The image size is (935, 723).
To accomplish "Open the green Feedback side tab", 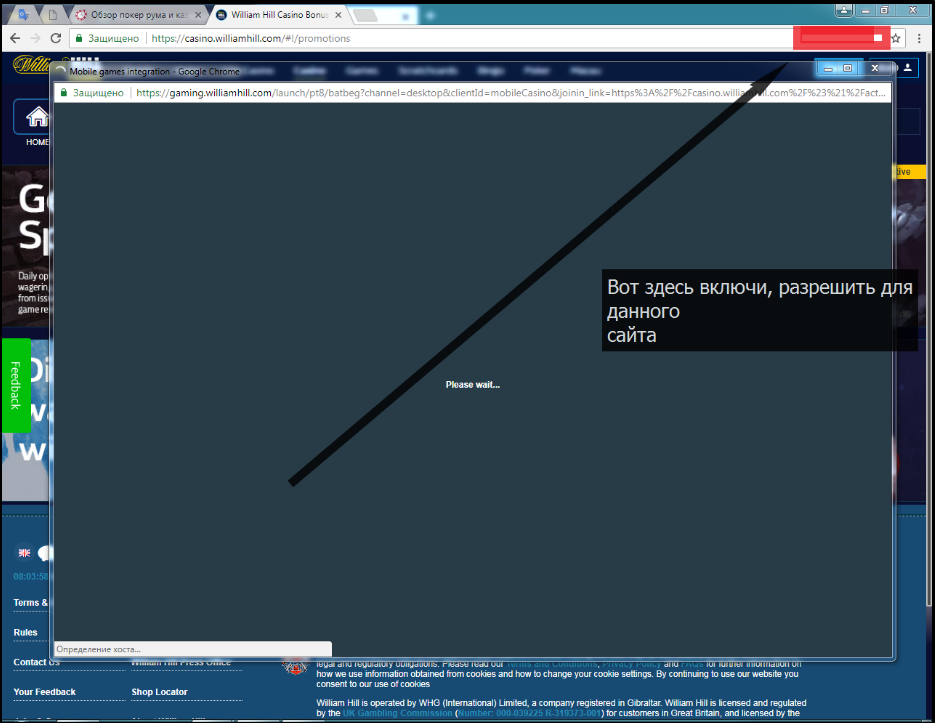I will [16, 385].
